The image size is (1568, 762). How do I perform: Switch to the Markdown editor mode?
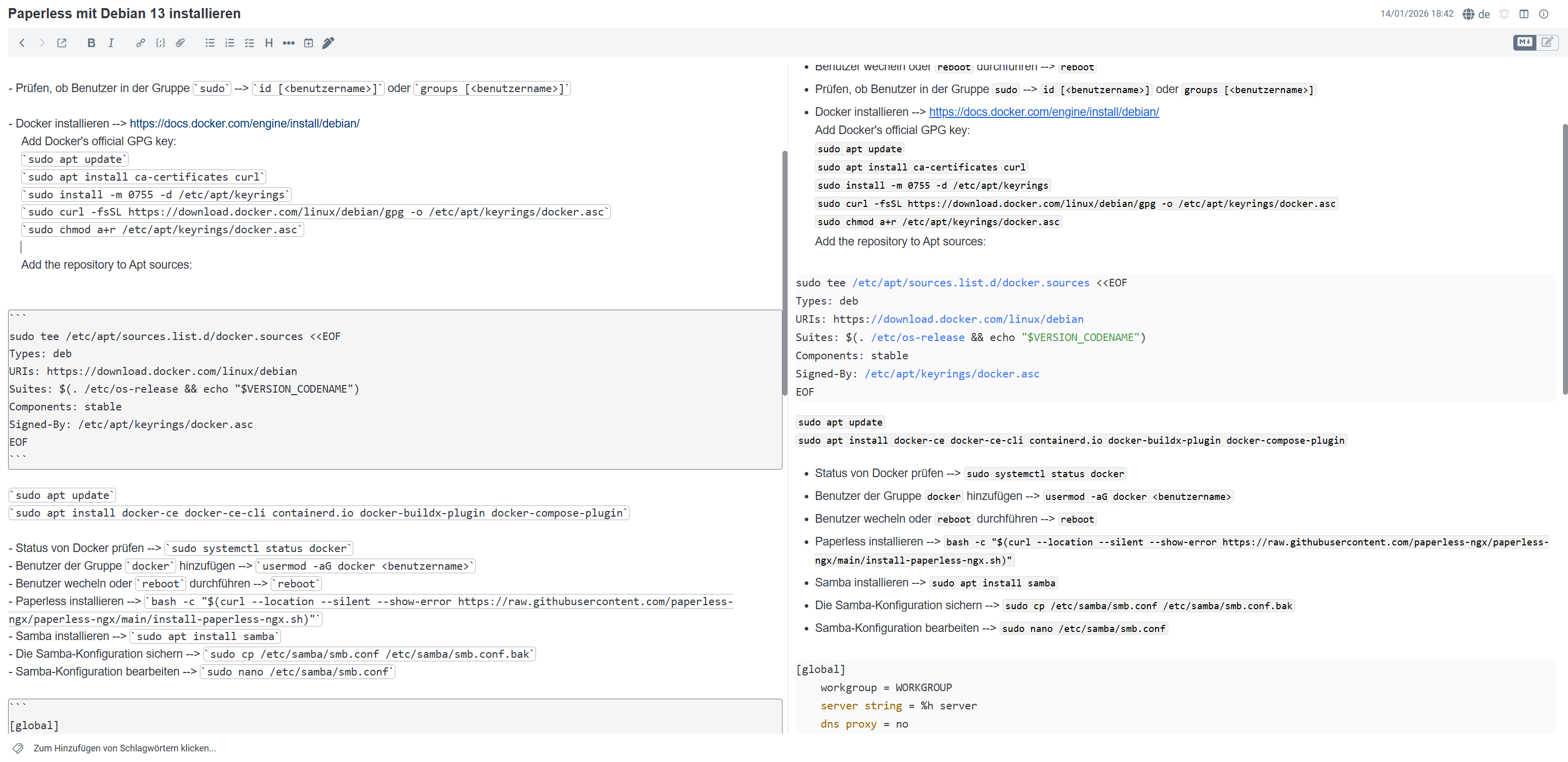click(x=1524, y=42)
